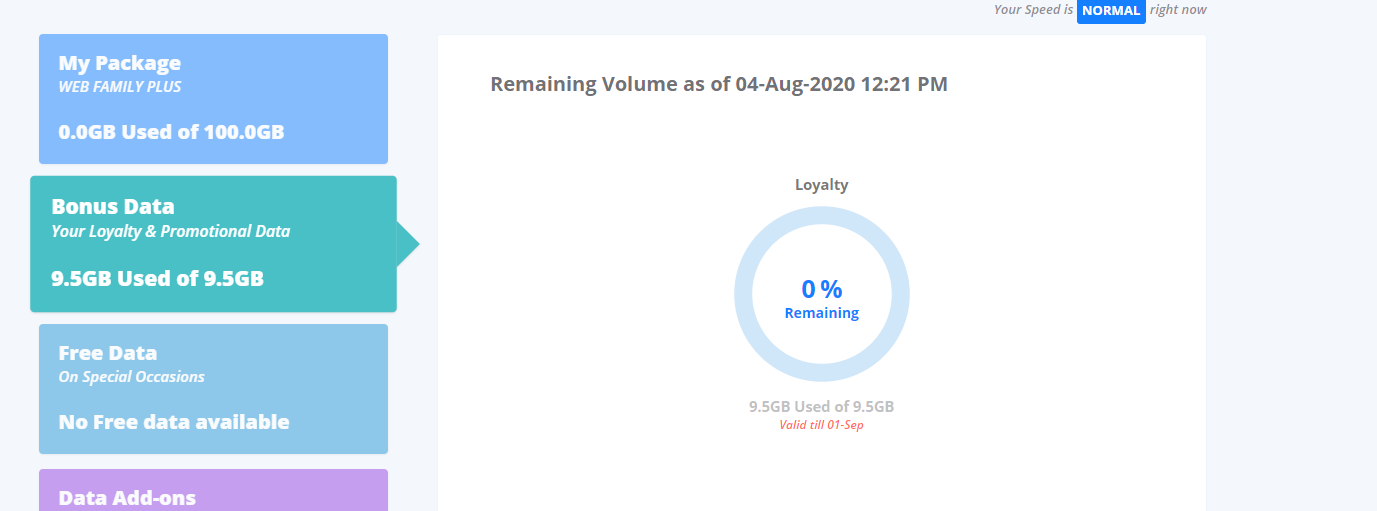Open the Free Data card

213,389
